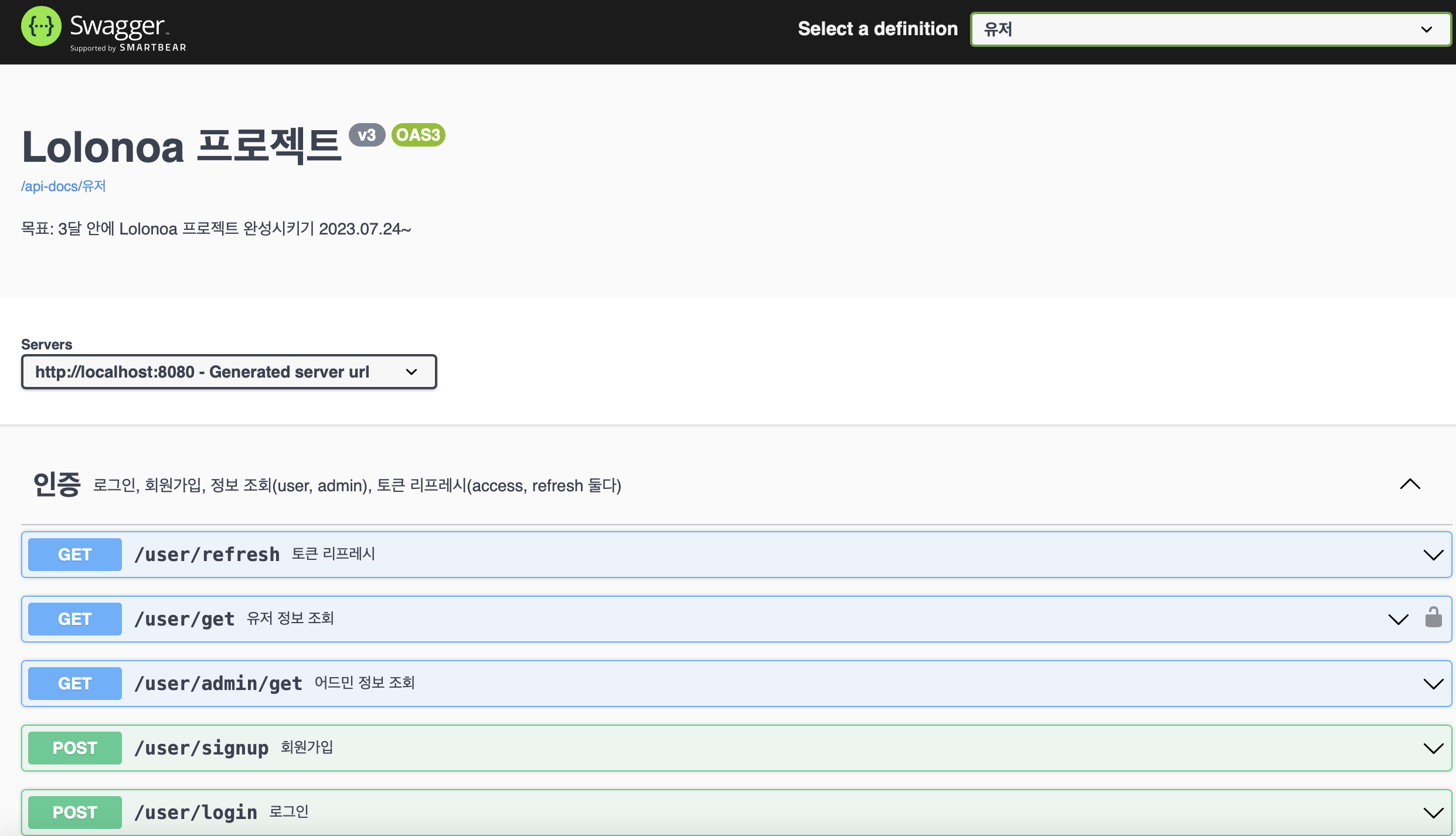Expand the /user/admin/get row via its chevron
The width and height of the screenshot is (1456, 836).
[x=1433, y=684]
